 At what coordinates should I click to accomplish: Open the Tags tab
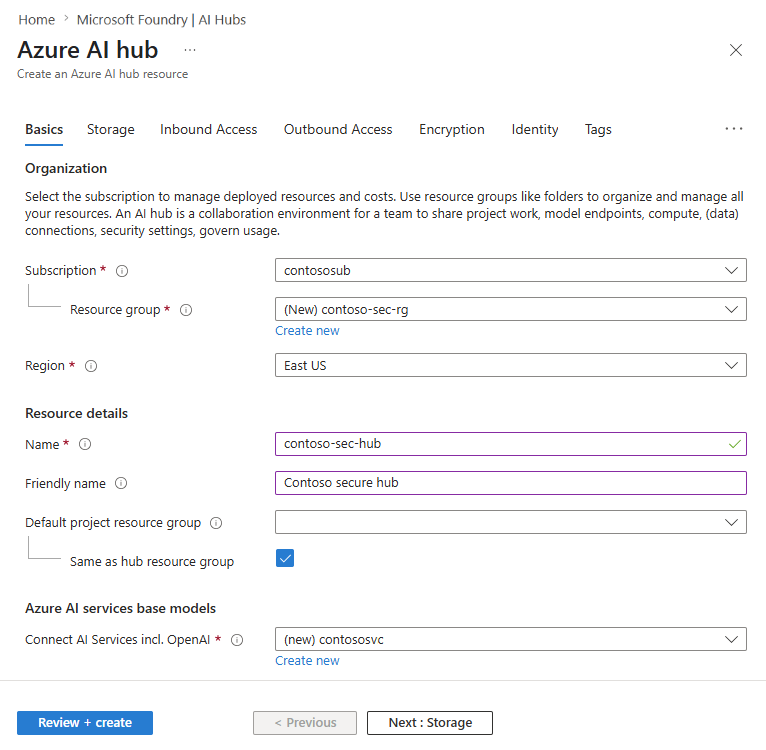pos(598,129)
